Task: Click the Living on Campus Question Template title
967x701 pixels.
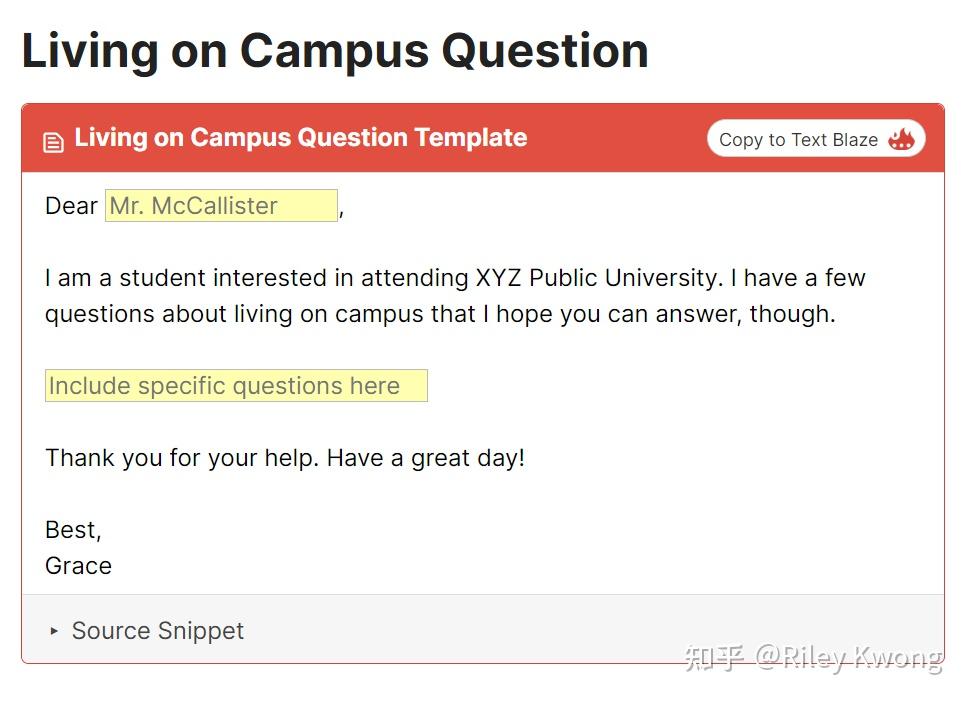Action: (300, 138)
